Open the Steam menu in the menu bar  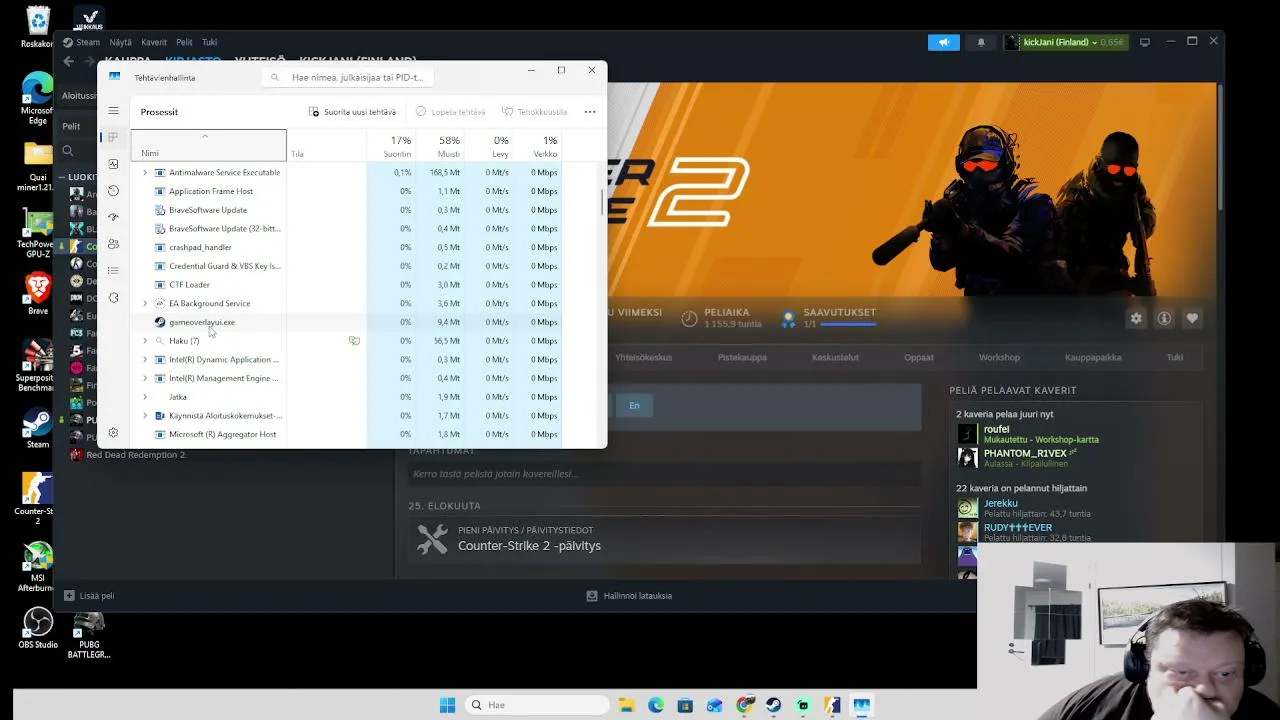(82, 42)
